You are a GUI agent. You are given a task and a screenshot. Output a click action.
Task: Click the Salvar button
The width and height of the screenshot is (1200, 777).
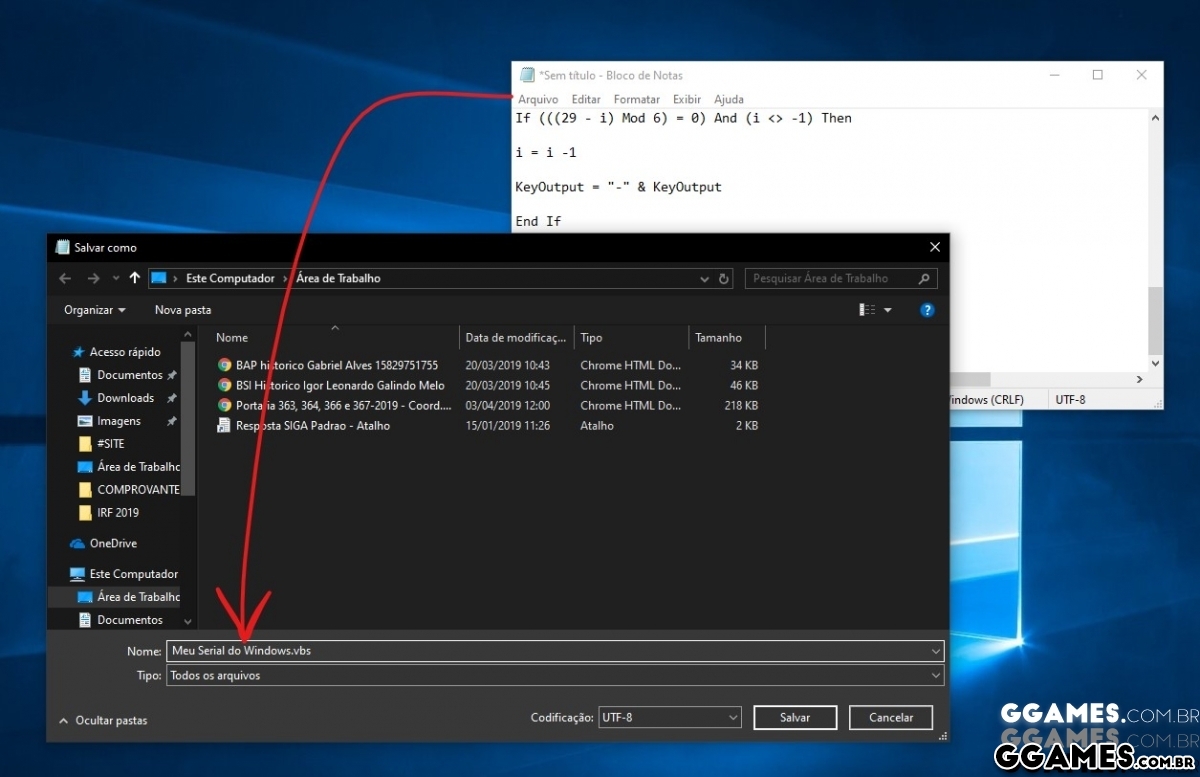(794, 717)
